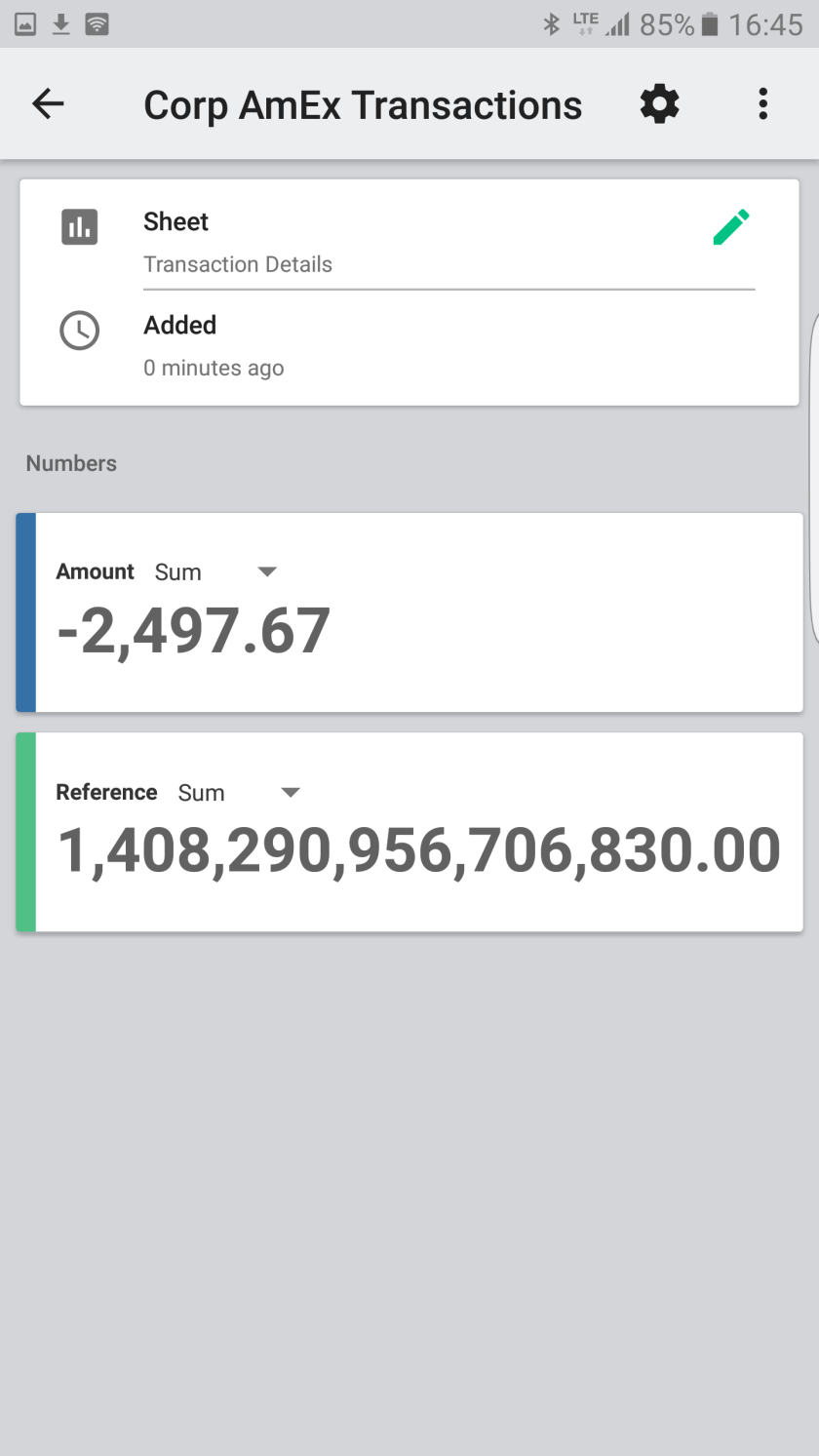This screenshot has width=819, height=1456.
Task: Tap the -2,497.67 amount value
Action: (194, 631)
